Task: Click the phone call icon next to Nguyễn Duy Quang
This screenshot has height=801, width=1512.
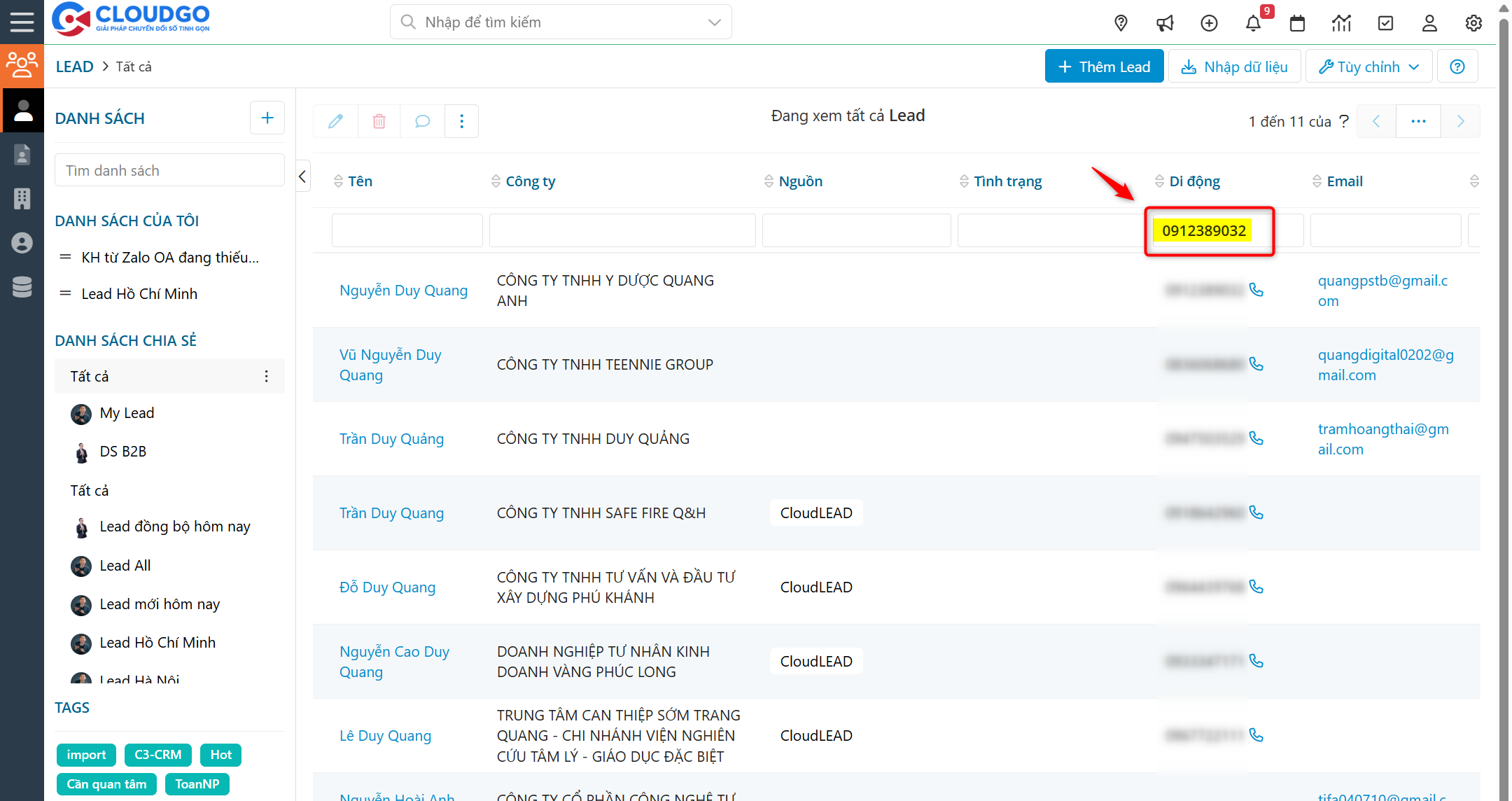Action: tap(1257, 290)
